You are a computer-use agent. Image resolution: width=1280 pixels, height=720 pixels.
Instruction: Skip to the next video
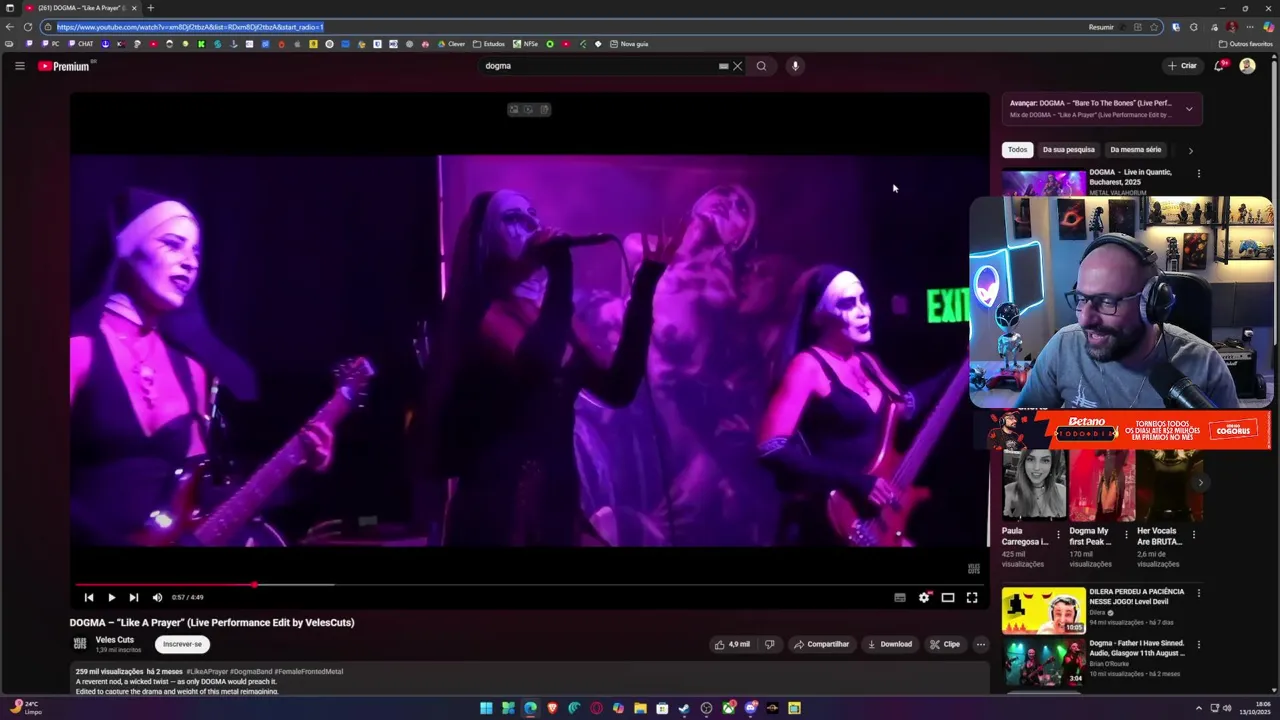point(134,597)
